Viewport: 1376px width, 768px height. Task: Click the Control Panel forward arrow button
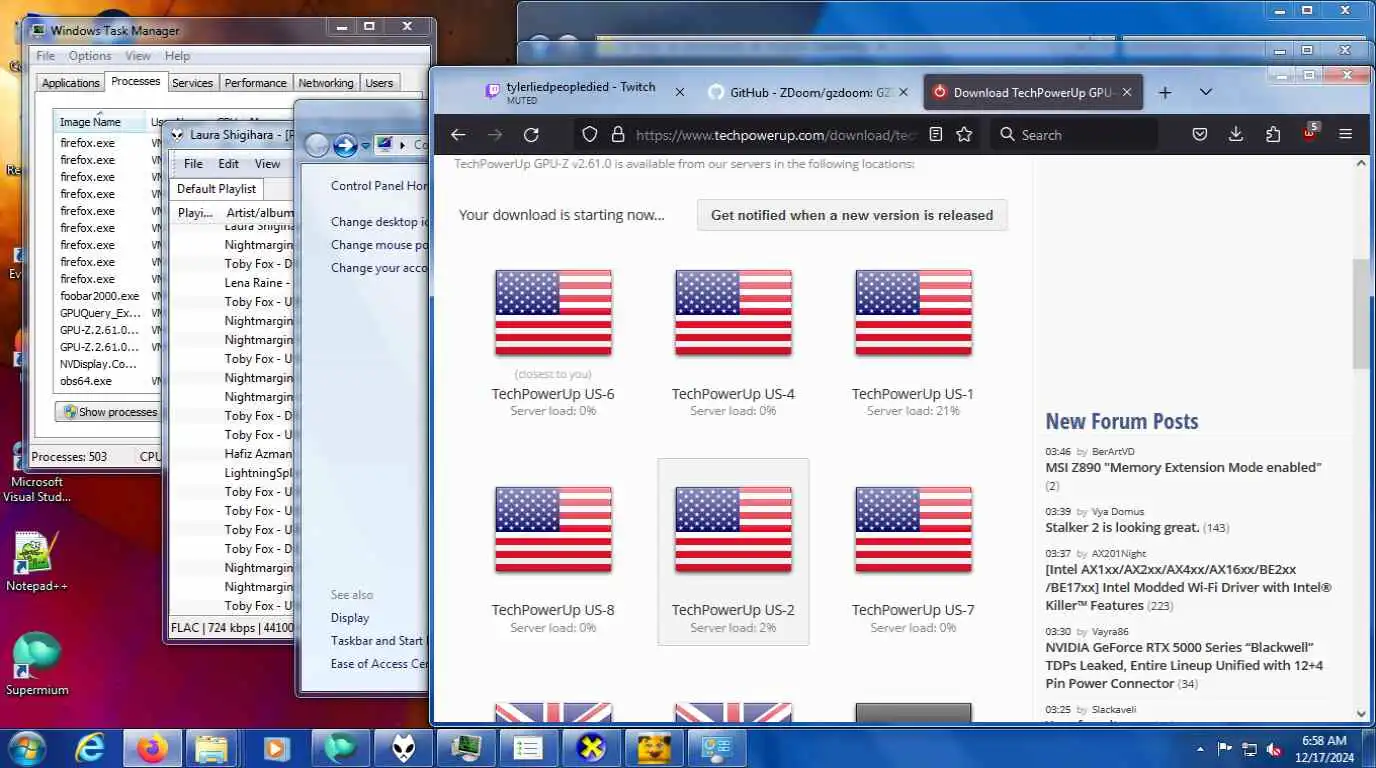pos(345,145)
